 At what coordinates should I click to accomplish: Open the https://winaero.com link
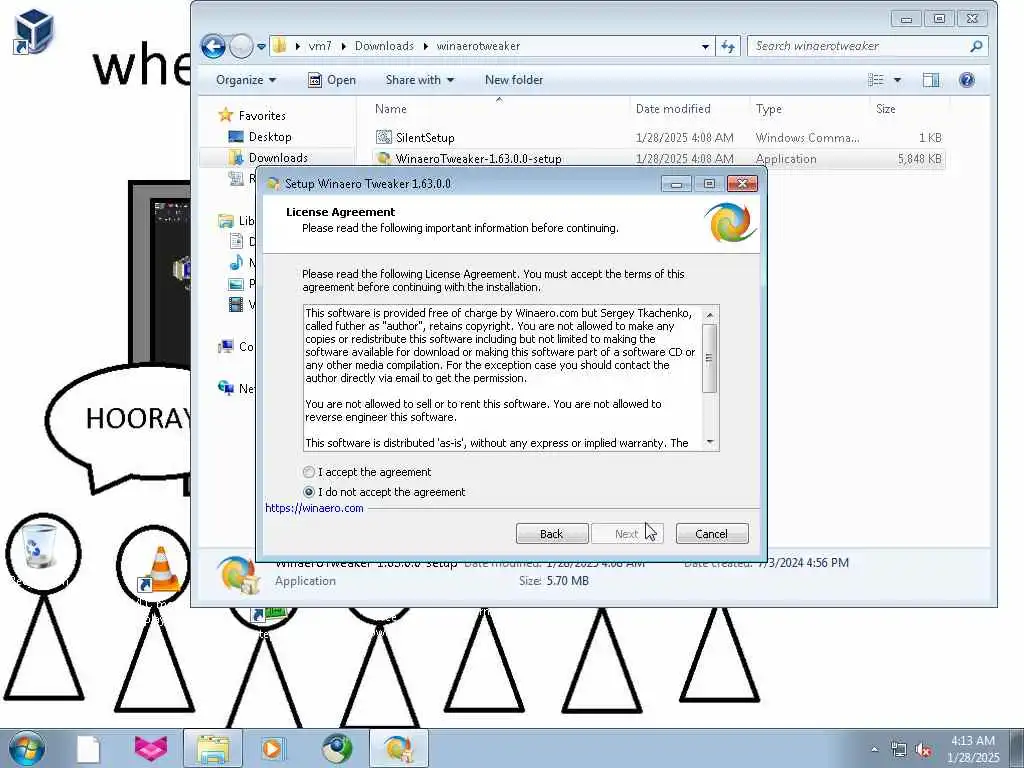click(x=314, y=508)
